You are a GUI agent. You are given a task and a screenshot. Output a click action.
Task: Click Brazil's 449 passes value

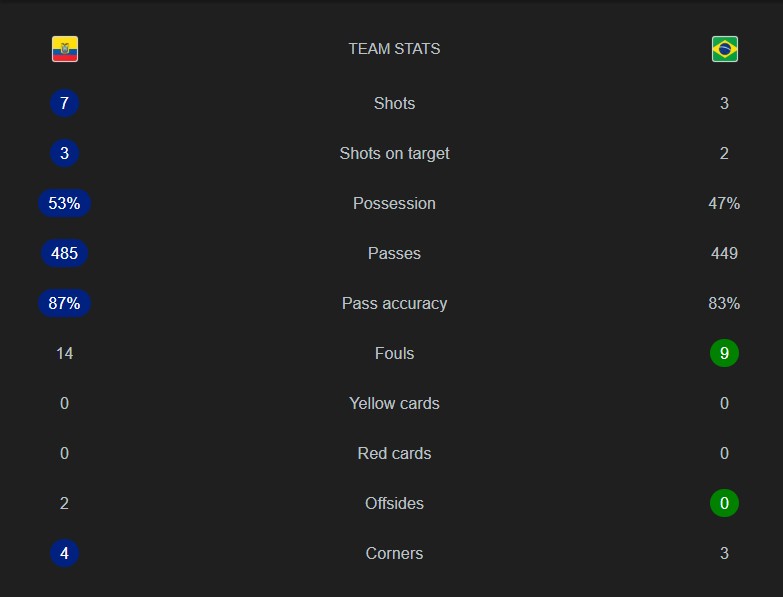pyautogui.click(x=724, y=253)
